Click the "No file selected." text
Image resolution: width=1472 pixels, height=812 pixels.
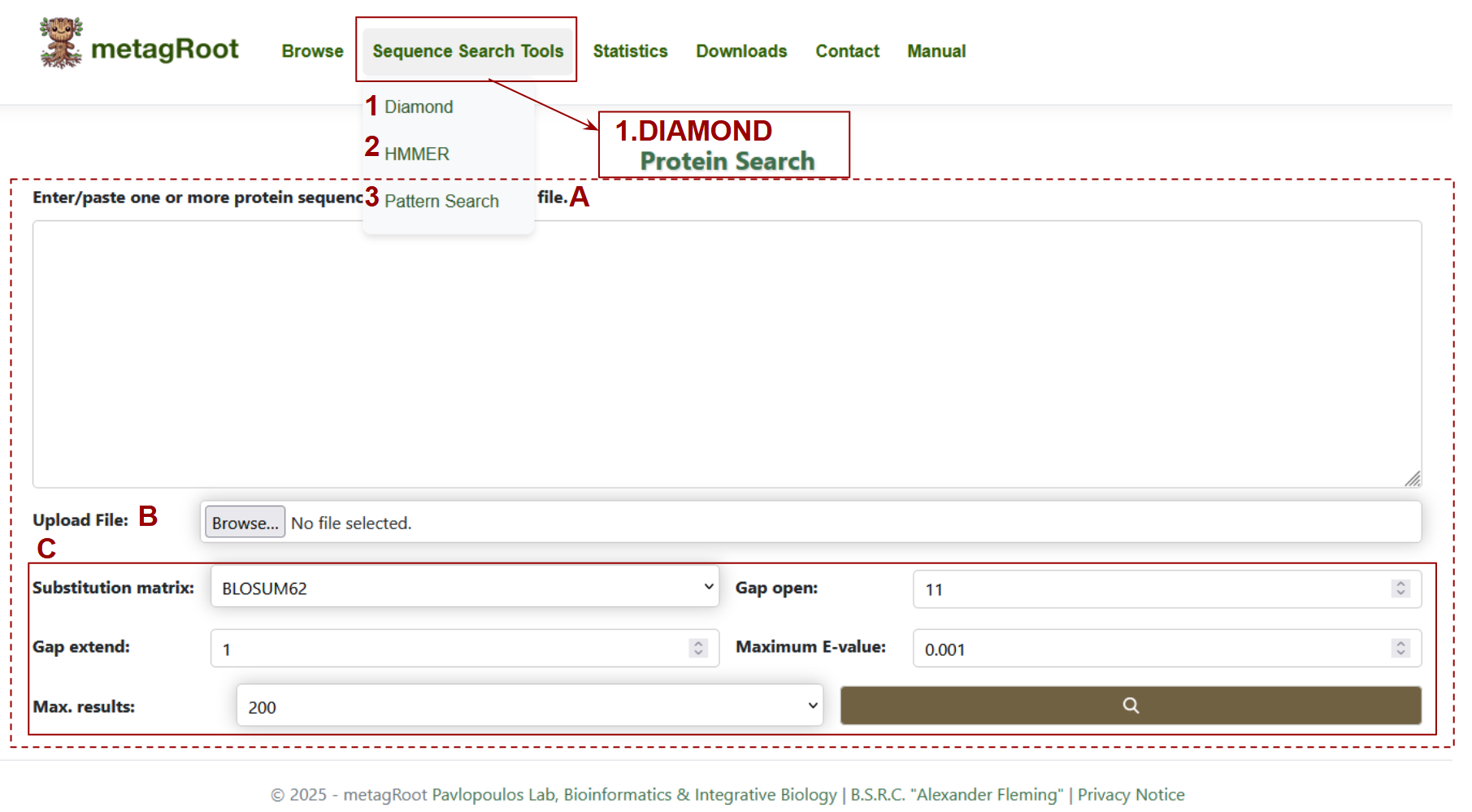coord(351,523)
